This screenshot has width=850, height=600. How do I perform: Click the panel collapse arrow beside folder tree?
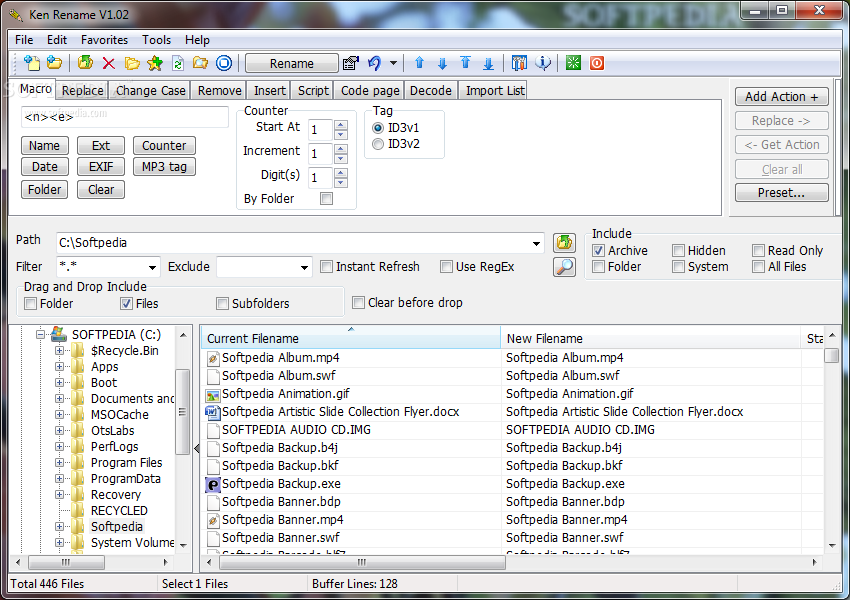click(x=196, y=448)
